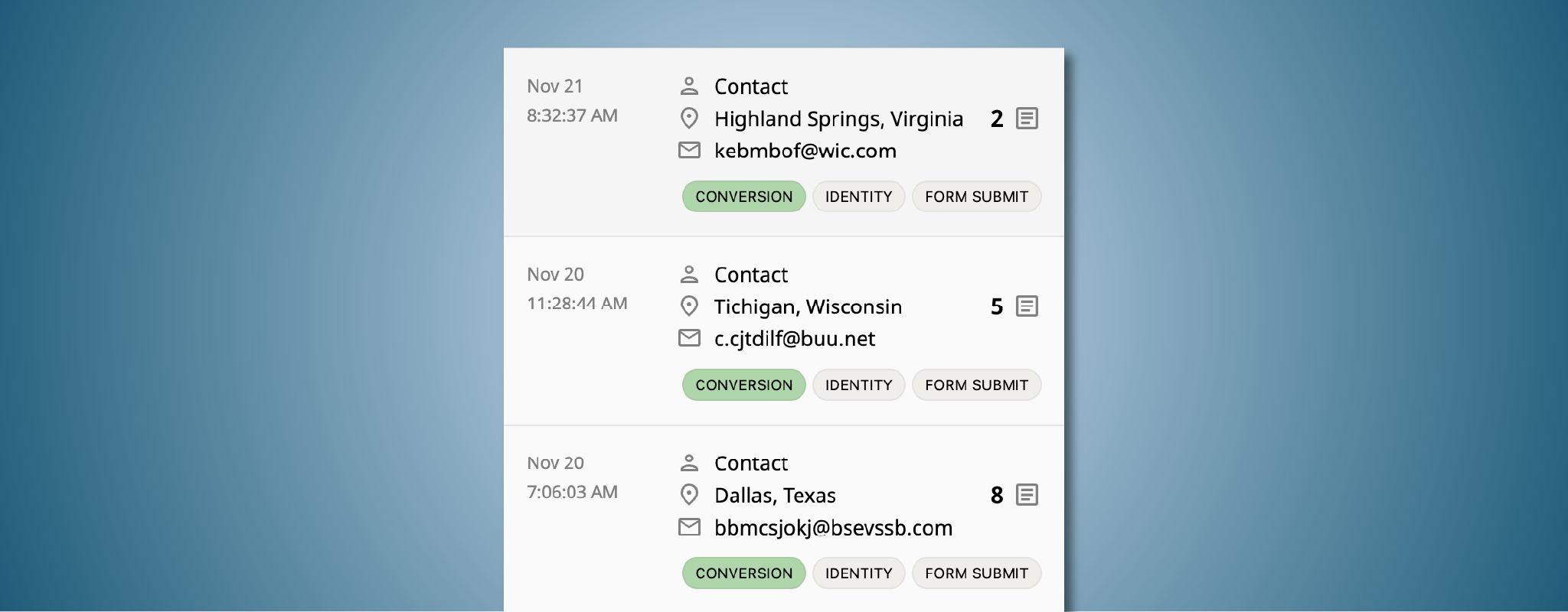The height and width of the screenshot is (612, 1568).
Task: Select the IDENTITY tag on Highland Springs entry
Action: click(858, 197)
